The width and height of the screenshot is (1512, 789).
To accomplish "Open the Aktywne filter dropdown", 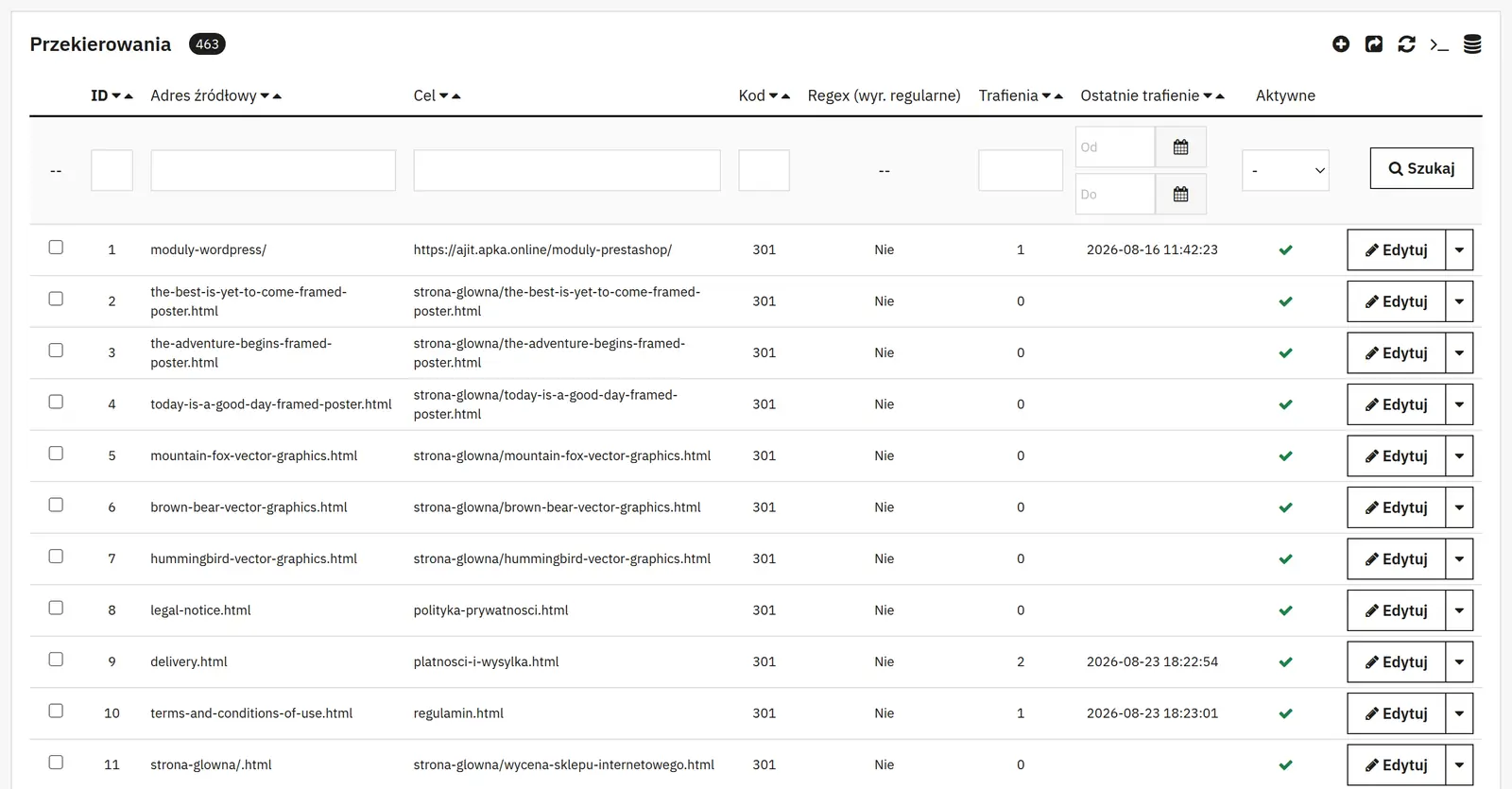I will pos(1285,171).
